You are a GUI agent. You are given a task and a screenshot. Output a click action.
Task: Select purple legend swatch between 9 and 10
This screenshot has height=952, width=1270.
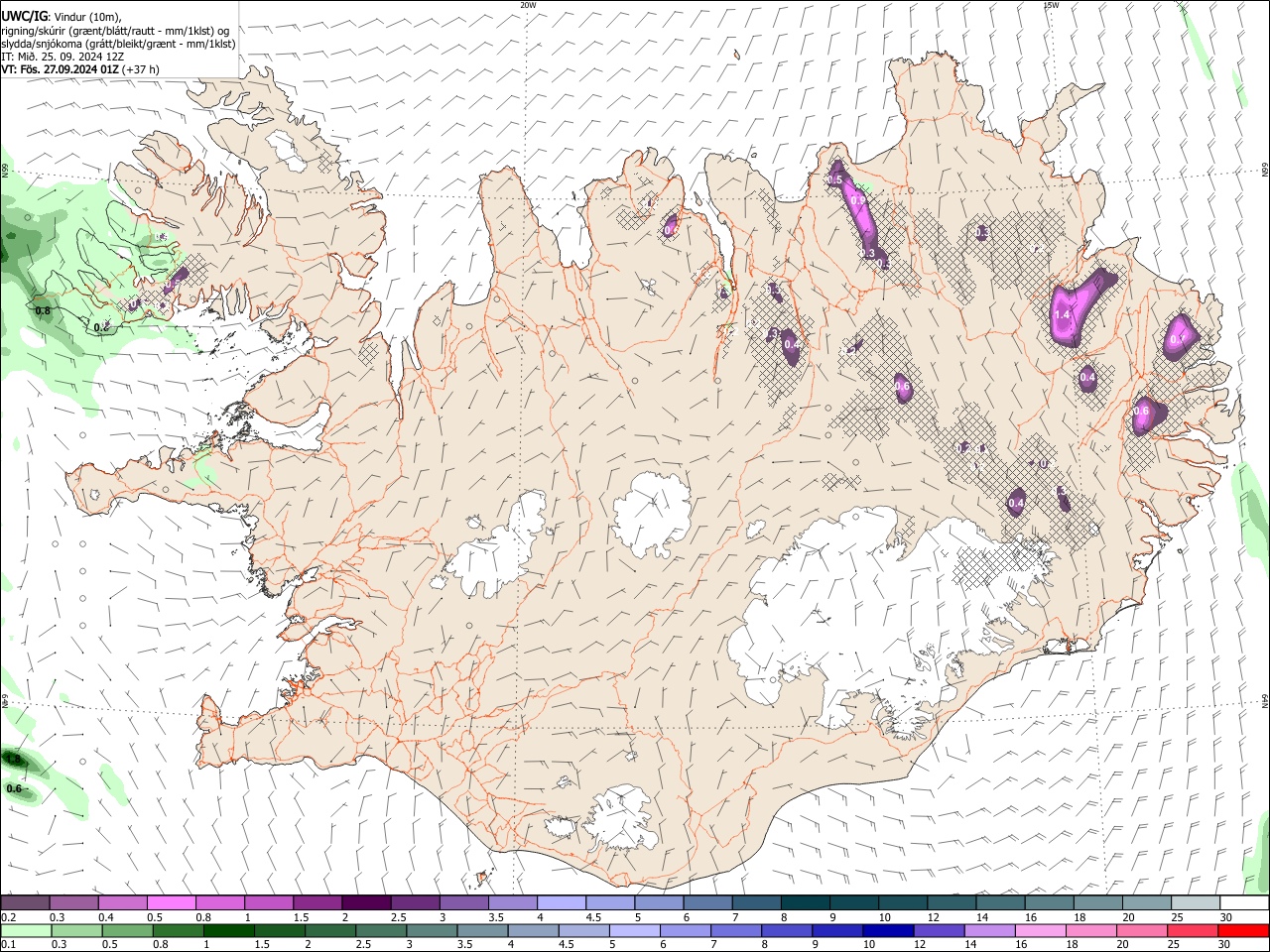tap(854, 902)
